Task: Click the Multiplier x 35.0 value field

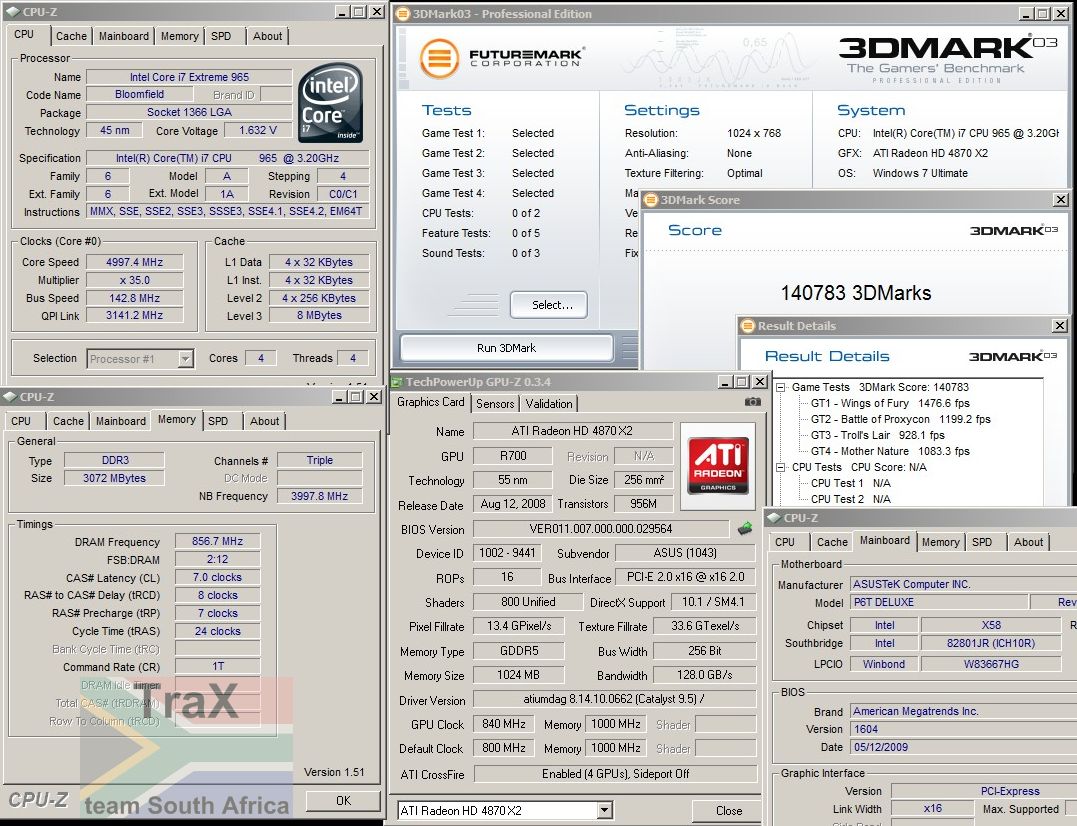Action: coord(135,280)
